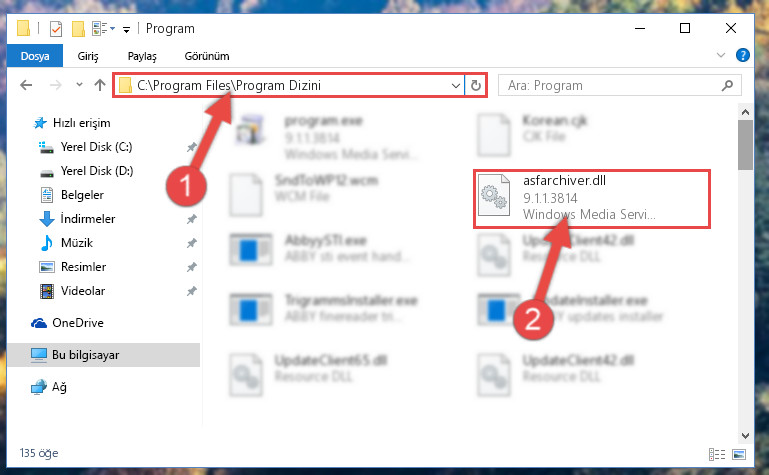Open the Help question mark icon
Image resolution: width=769 pixels, height=475 pixels.
click(x=743, y=55)
